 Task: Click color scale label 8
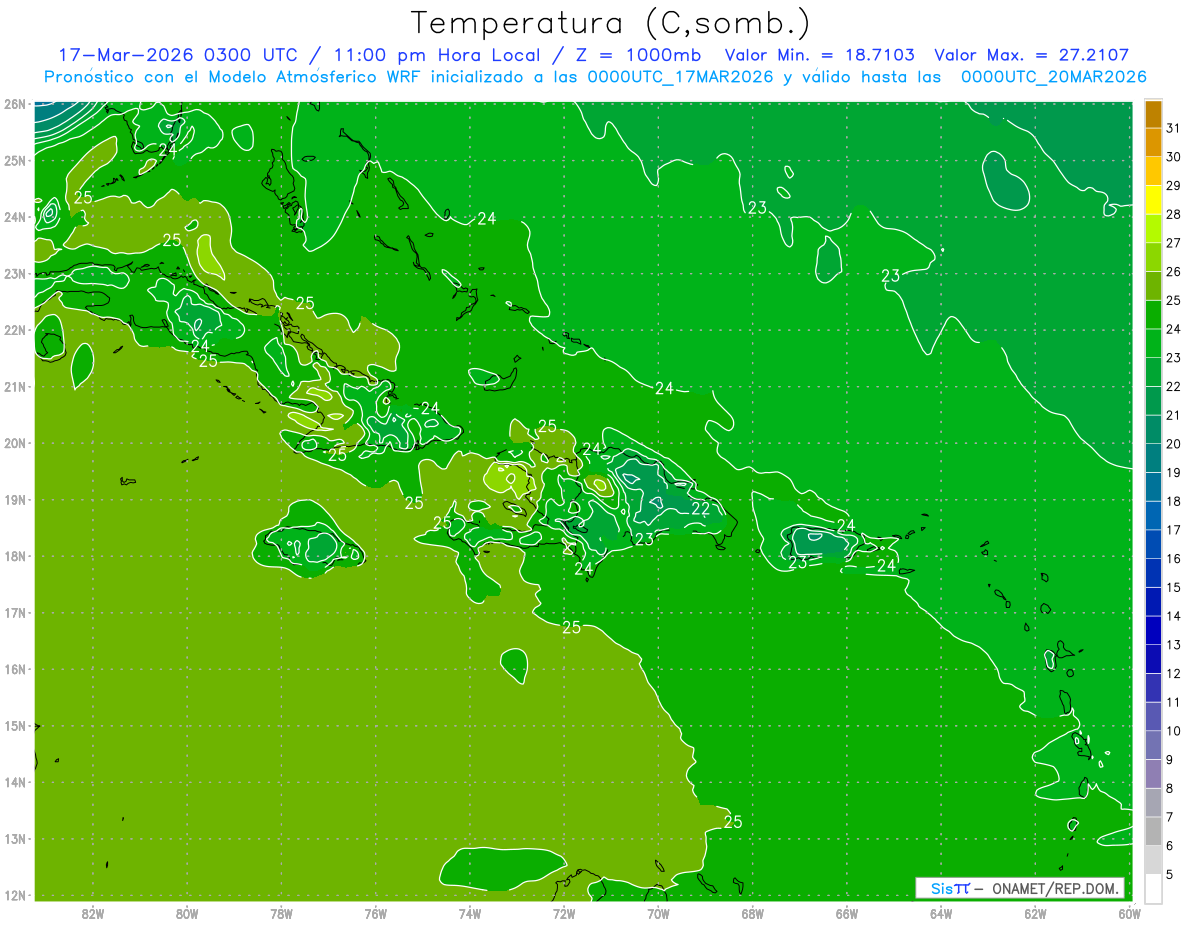[1169, 788]
